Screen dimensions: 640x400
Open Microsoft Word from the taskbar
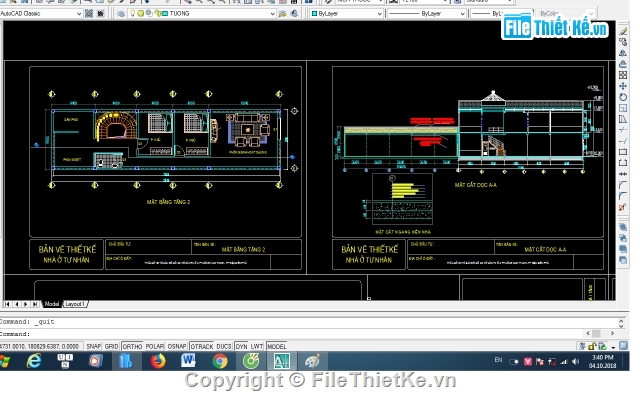pos(188,361)
